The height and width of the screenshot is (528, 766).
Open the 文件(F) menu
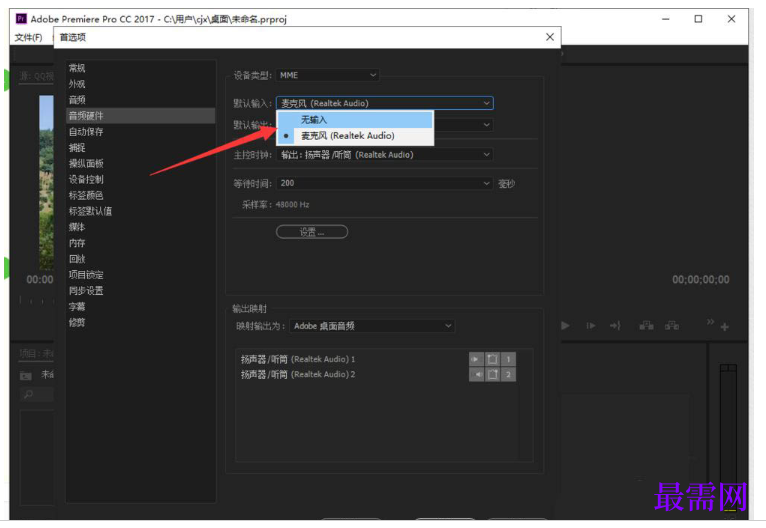click(x=28, y=38)
